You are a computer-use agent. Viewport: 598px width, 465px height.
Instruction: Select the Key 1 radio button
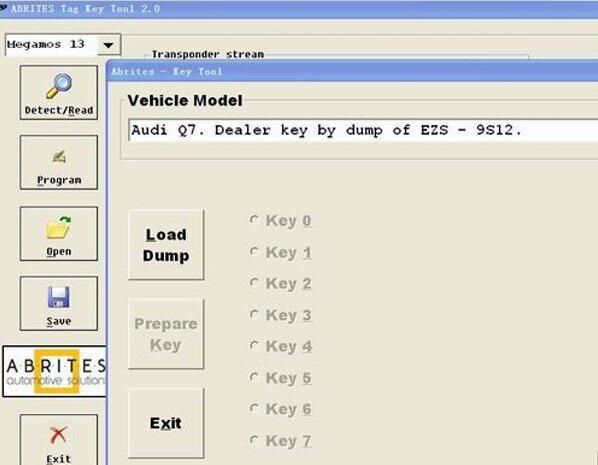pos(254,252)
